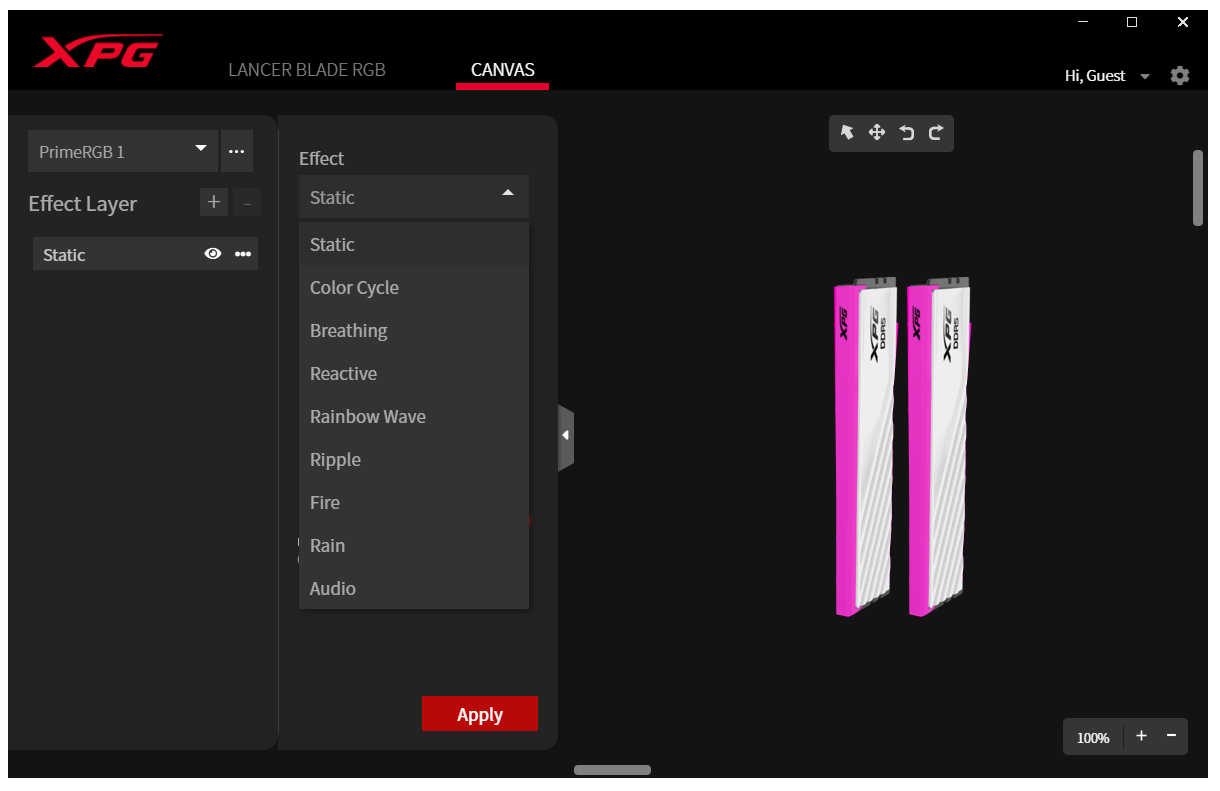
Task: Select the Breathing effect option
Action: (x=348, y=331)
